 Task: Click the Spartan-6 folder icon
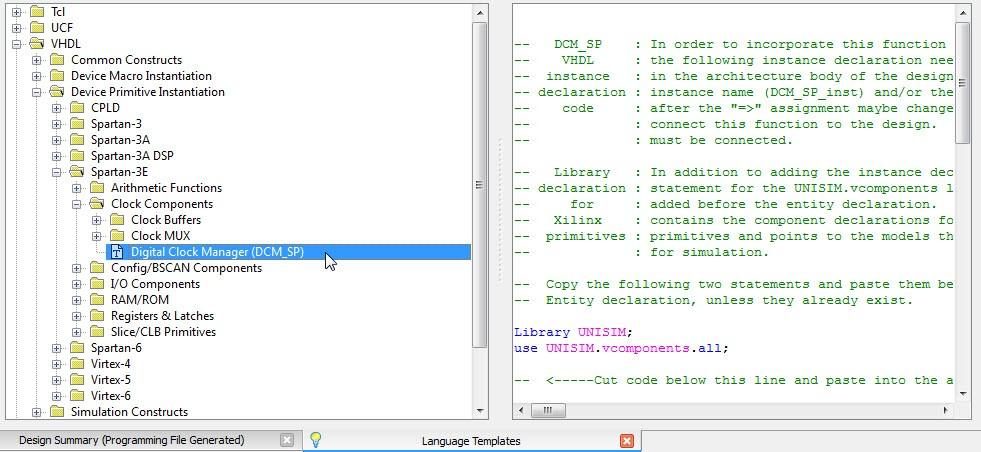(77, 347)
